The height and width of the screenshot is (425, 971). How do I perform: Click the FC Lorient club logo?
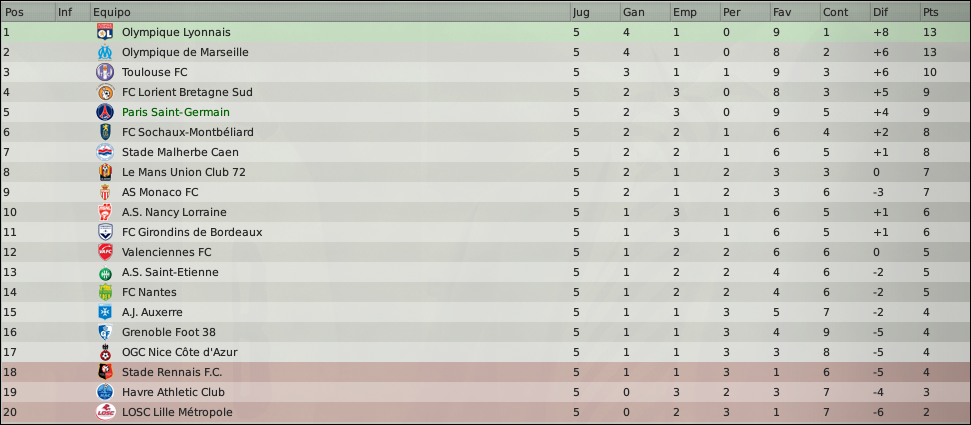[105, 92]
